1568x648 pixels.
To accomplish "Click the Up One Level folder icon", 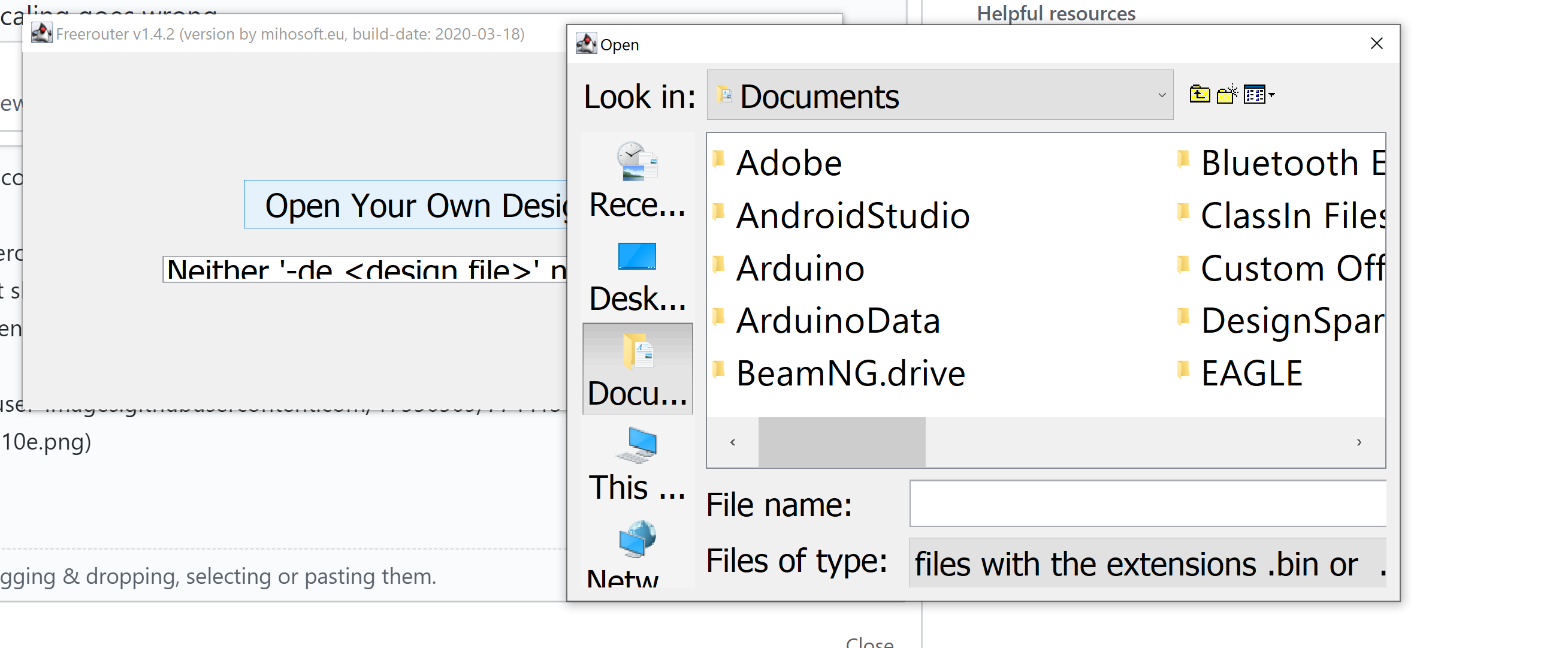I will [1199, 94].
